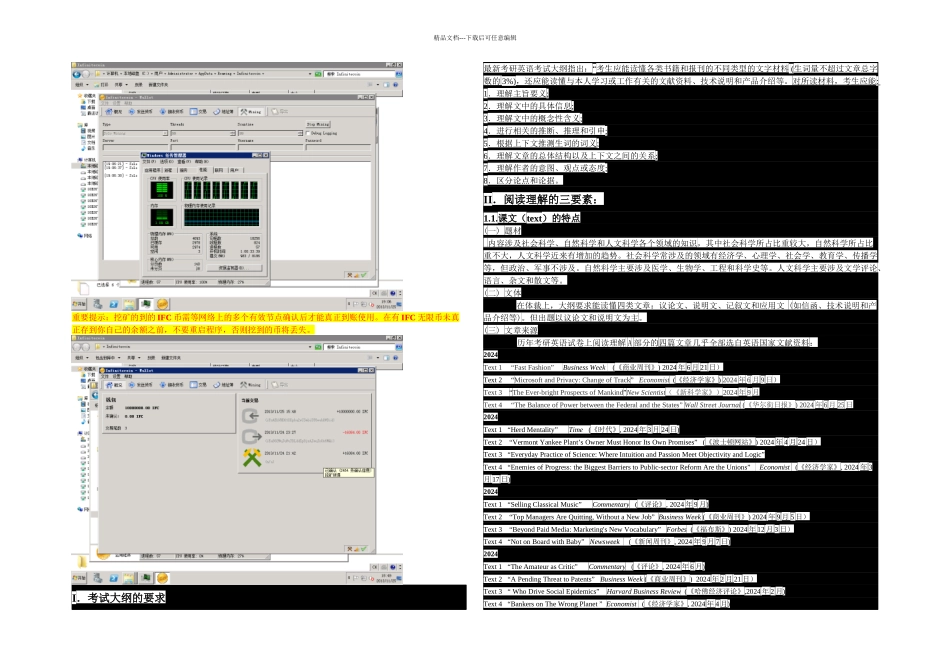
Task: Click the send coins icon in overview wallet toolbar
Action: (141, 385)
